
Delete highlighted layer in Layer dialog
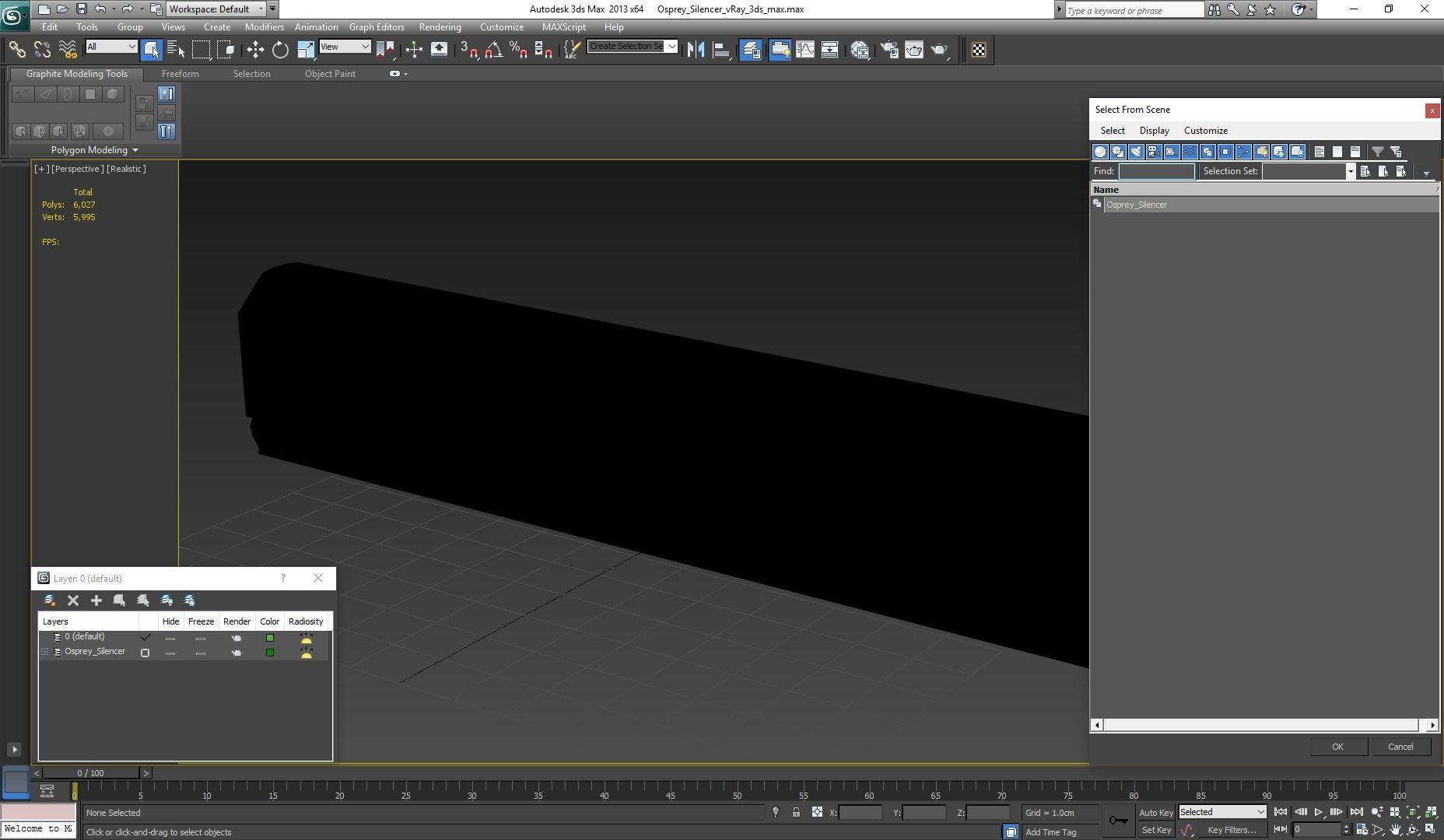(73, 600)
